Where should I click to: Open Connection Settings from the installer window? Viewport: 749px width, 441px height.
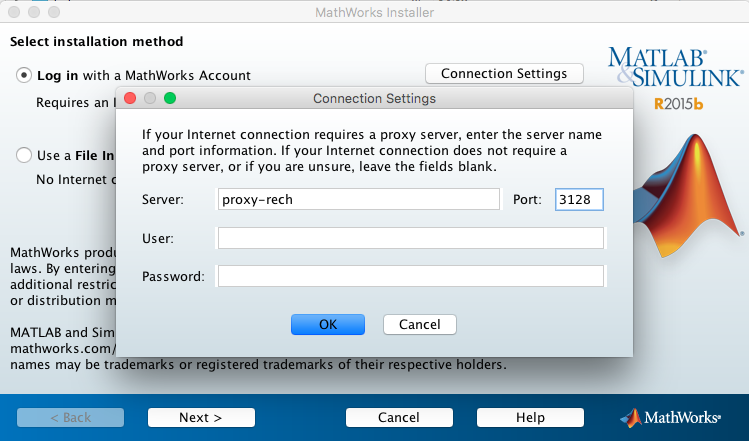pos(503,74)
